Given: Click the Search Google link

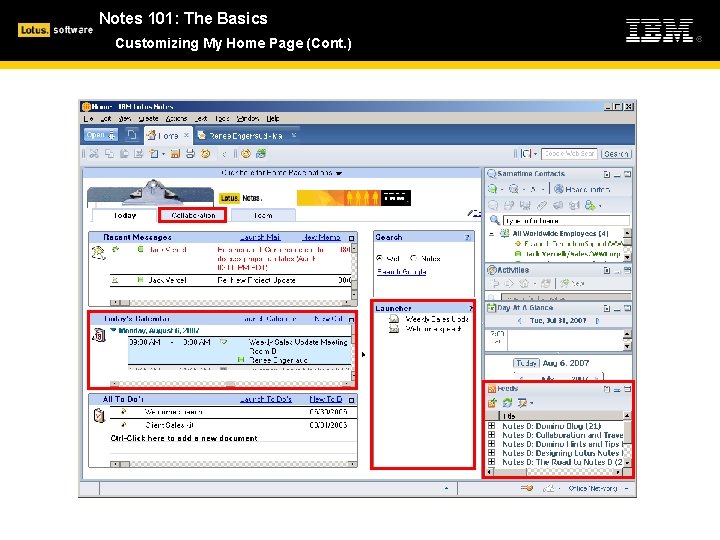Looking at the screenshot, I should [x=402, y=272].
